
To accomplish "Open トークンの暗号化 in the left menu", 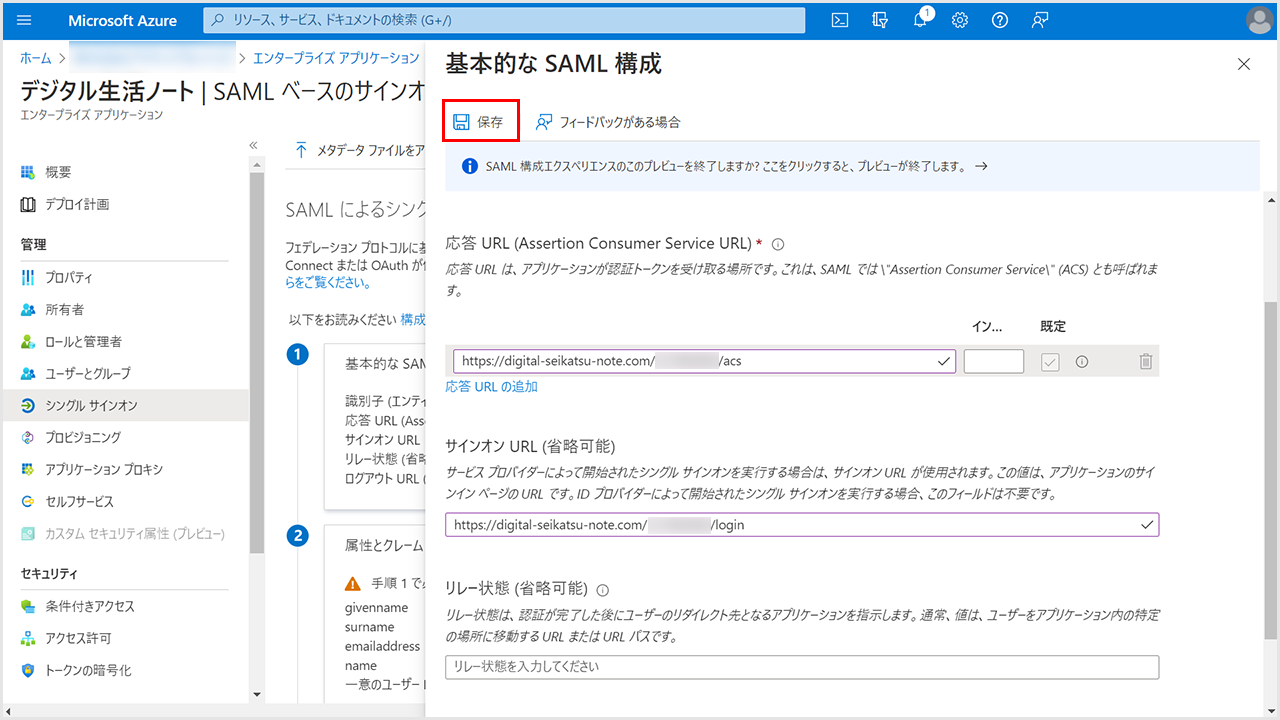I will (x=88, y=670).
